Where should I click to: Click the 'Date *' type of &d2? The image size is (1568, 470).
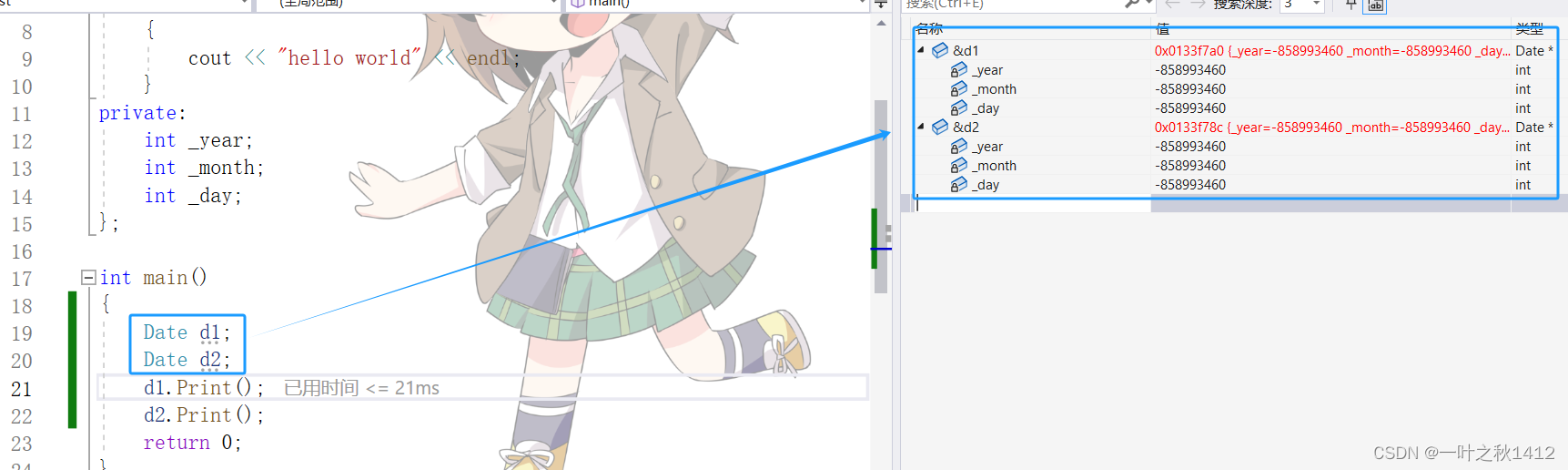click(1534, 128)
